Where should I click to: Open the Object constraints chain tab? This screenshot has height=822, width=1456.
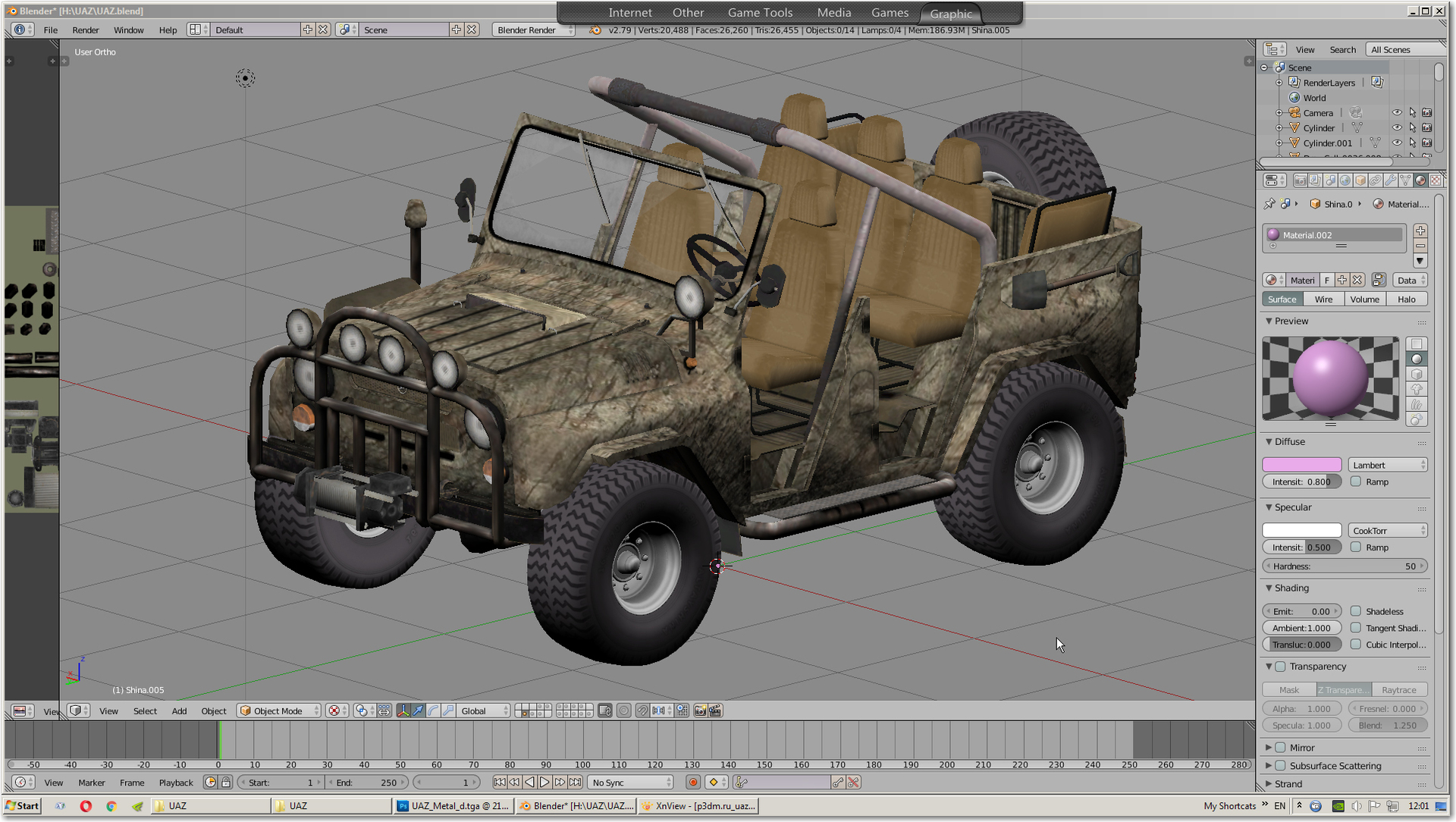point(1376,180)
